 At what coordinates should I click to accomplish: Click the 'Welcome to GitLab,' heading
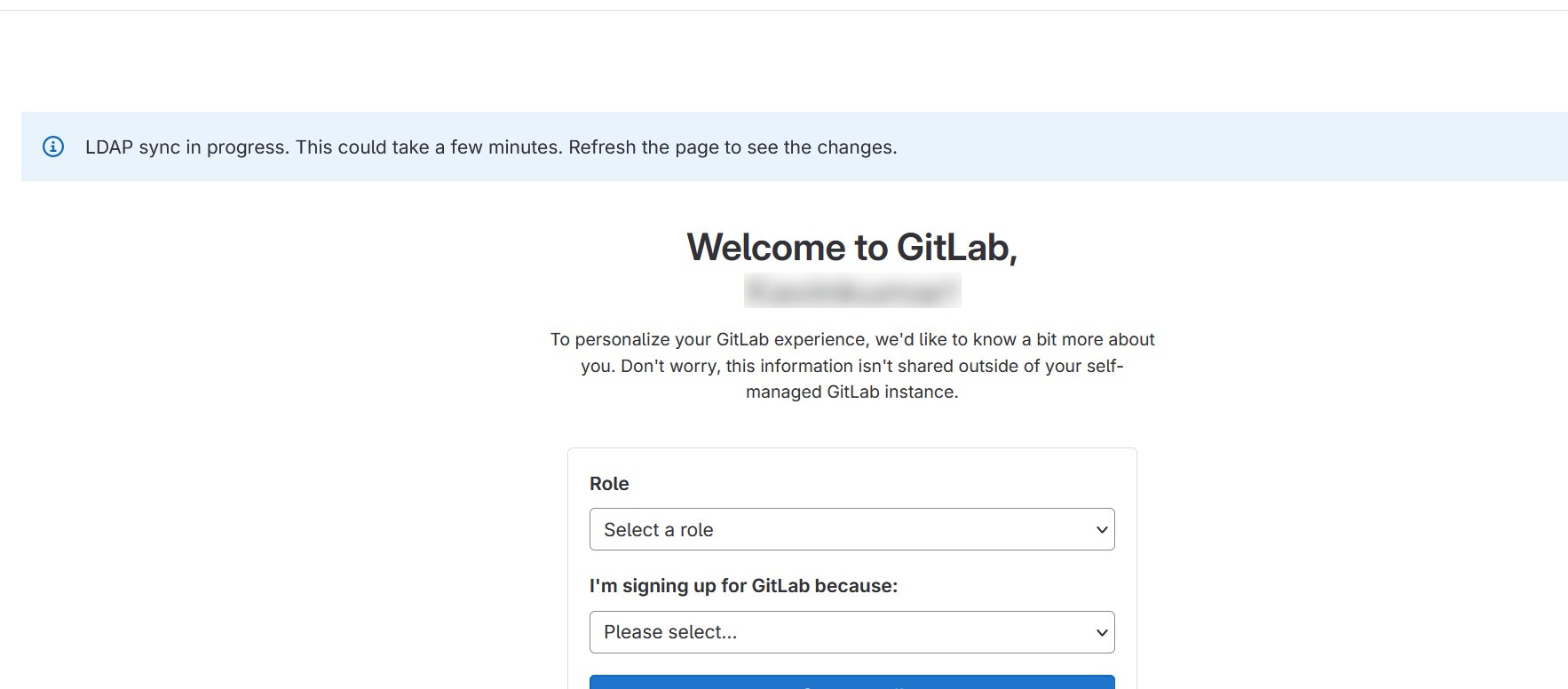[x=851, y=247]
